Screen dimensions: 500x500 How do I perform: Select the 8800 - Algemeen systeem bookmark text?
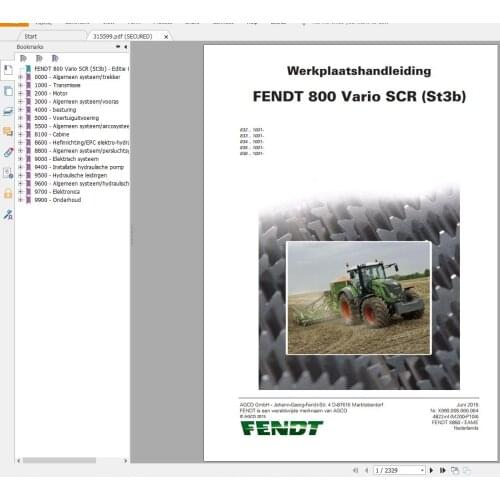click(81, 151)
